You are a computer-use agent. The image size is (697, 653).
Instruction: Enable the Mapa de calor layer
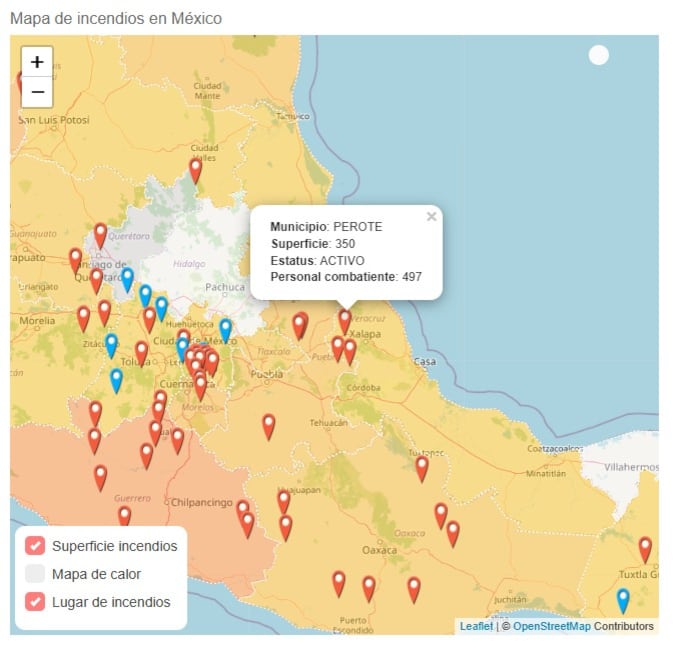coord(35,574)
